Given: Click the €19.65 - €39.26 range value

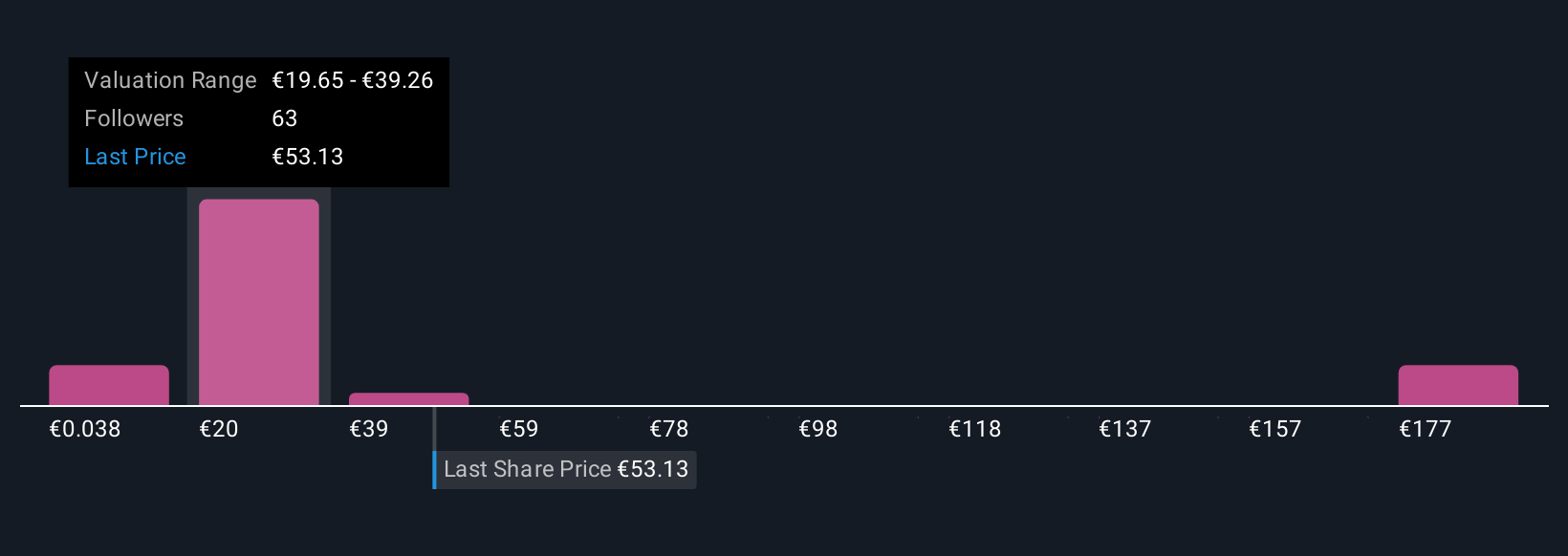Looking at the screenshot, I should pos(353,80).
